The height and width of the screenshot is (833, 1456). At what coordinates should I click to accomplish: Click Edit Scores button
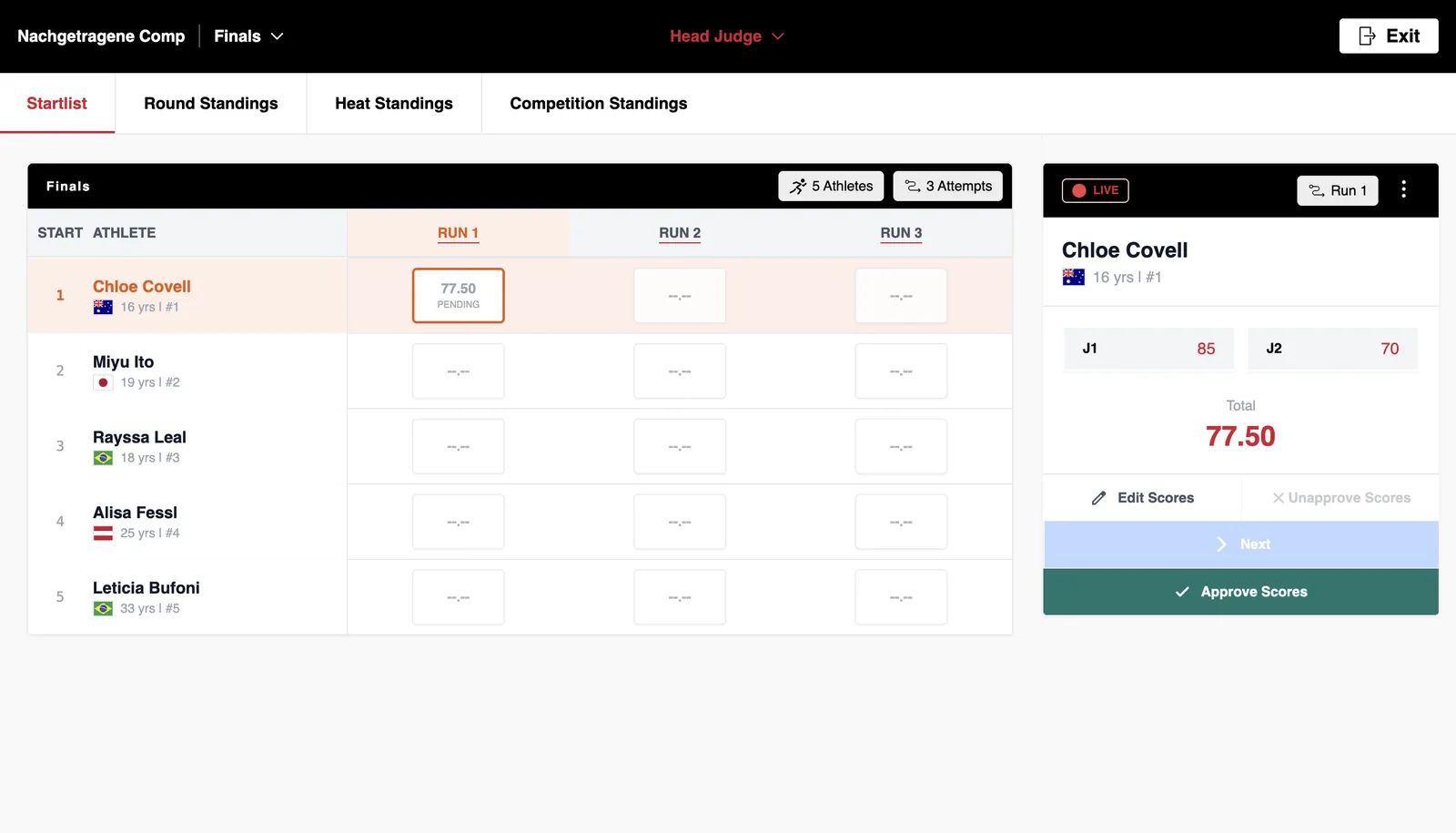pyautogui.click(x=1143, y=498)
